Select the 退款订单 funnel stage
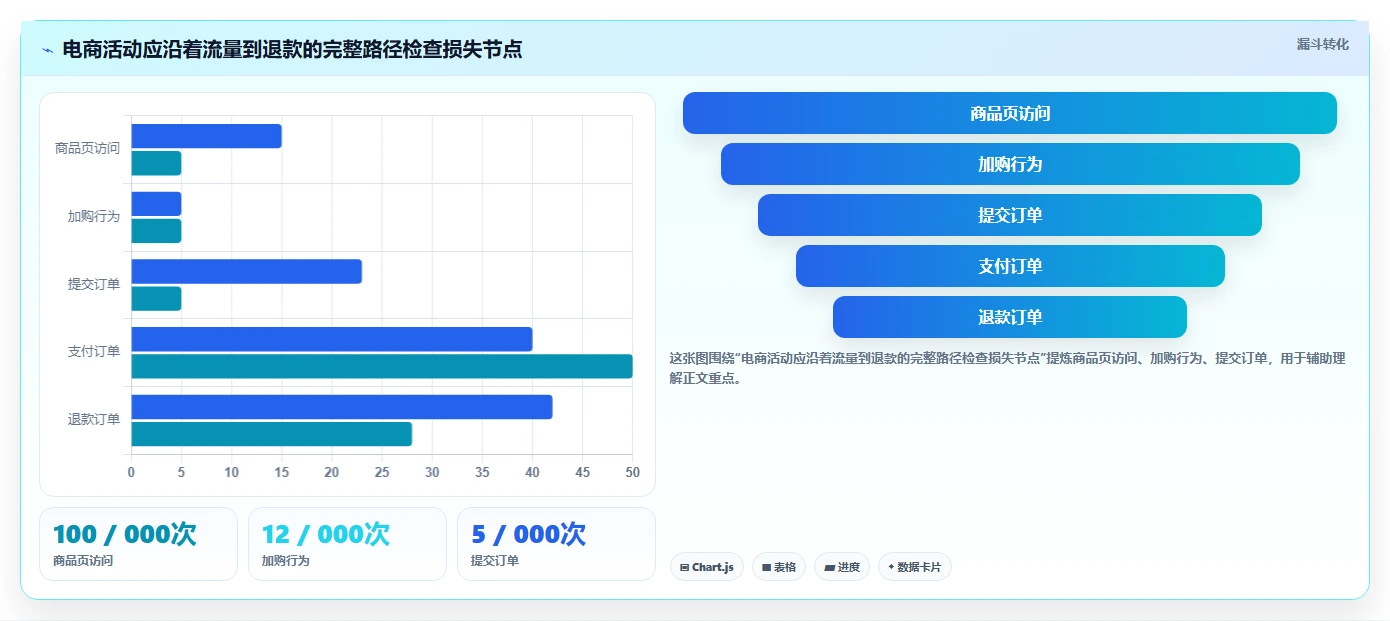 (x=1010, y=317)
